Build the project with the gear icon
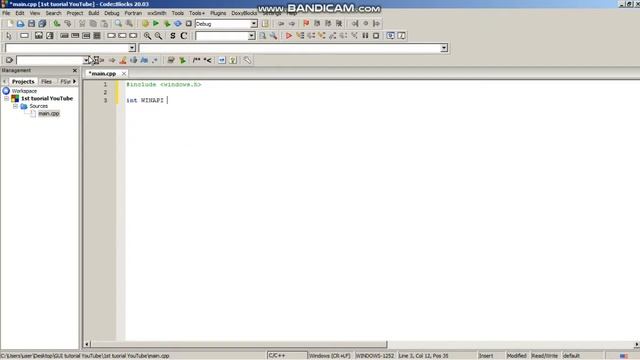The width and height of the screenshot is (640, 360). point(145,24)
